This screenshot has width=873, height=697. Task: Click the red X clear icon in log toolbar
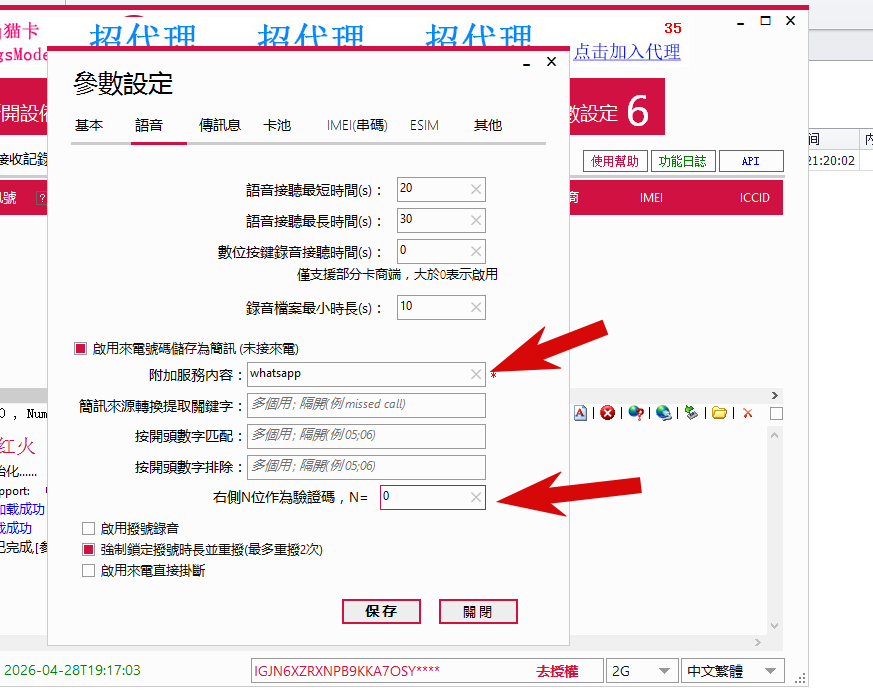click(748, 413)
